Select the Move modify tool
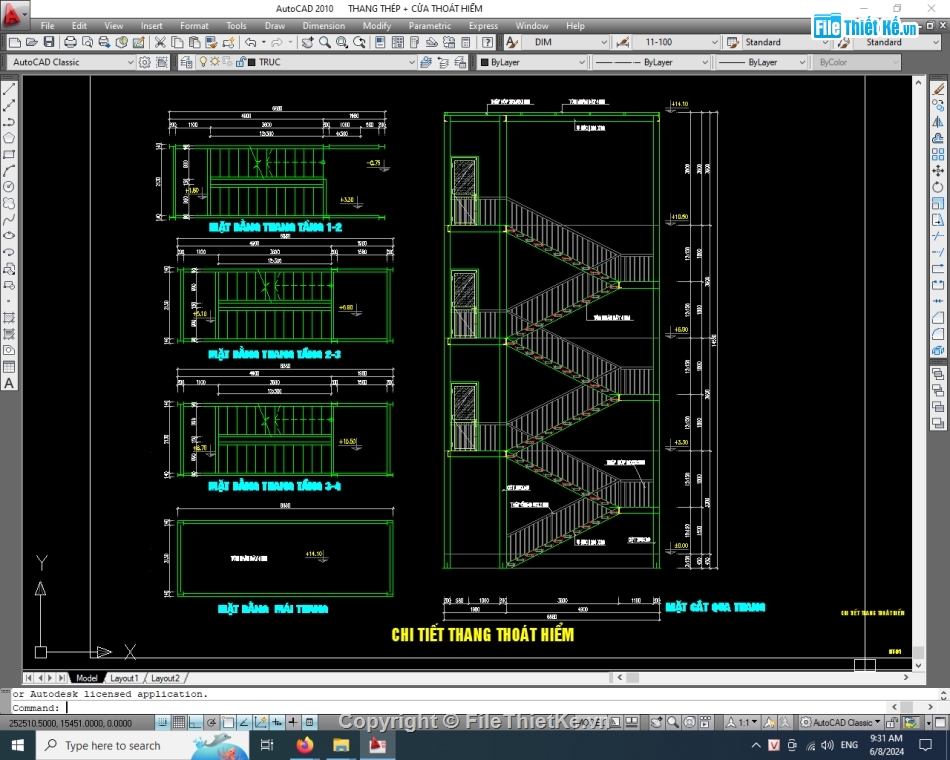The width and height of the screenshot is (950, 760). 938,171
